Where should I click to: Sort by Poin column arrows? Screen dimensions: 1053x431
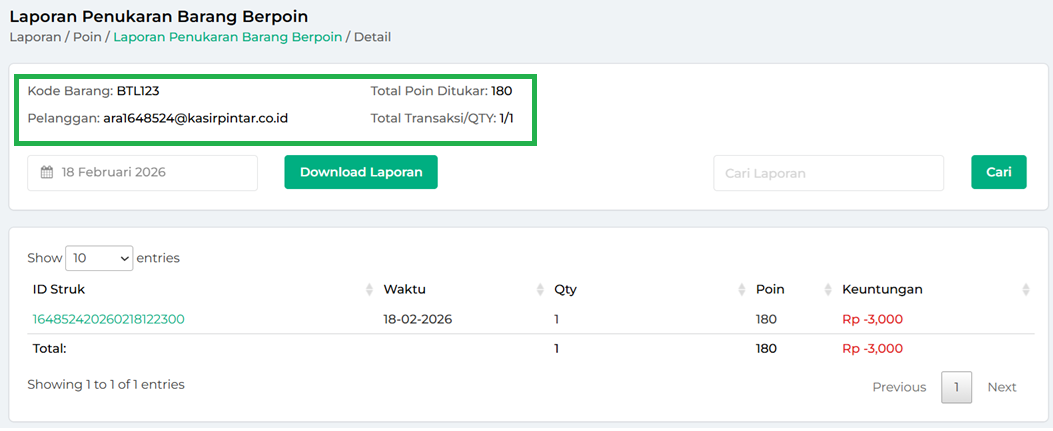click(828, 290)
